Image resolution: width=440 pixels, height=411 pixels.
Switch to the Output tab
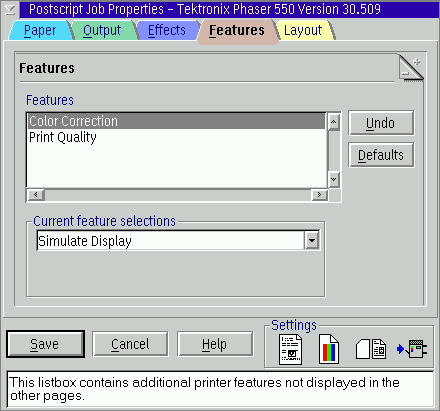coord(102,31)
